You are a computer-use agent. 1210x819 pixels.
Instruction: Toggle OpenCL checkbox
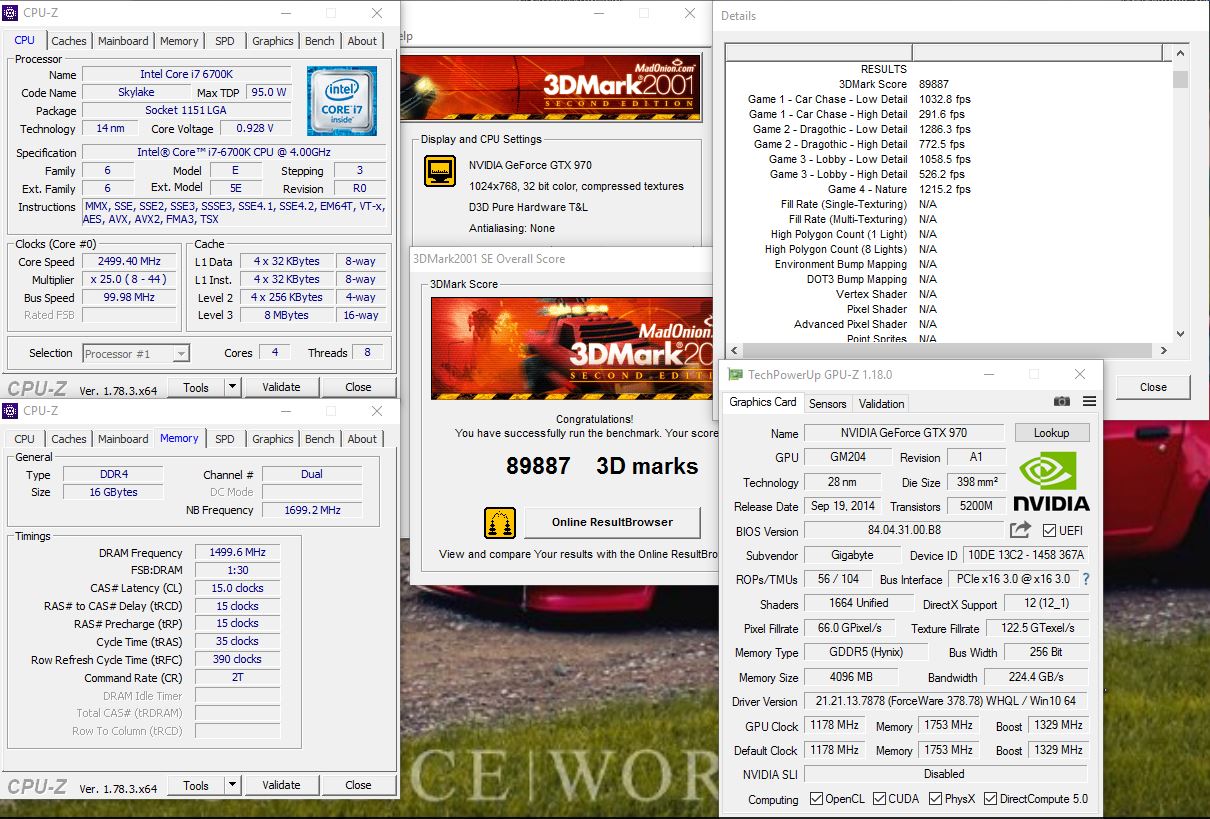pyautogui.click(x=816, y=799)
